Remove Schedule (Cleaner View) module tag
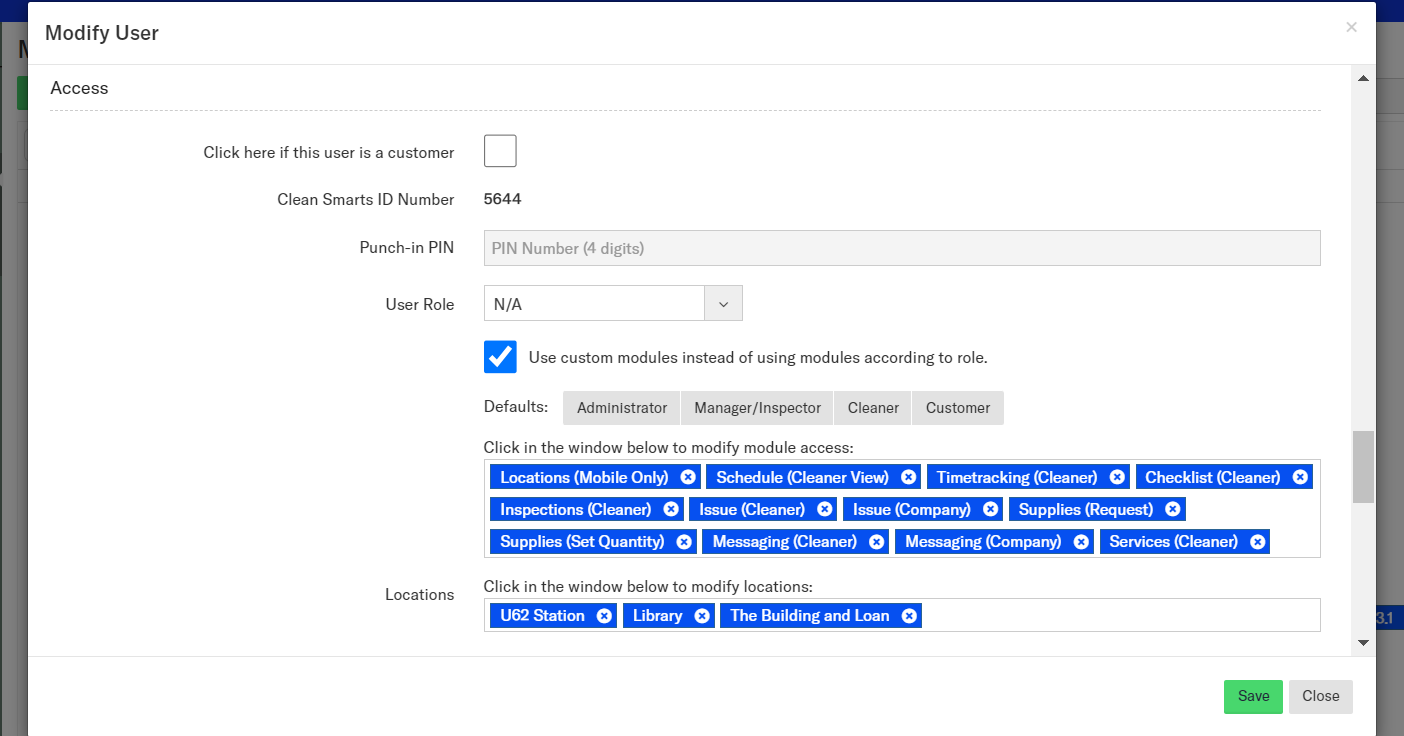Screen dimensions: 1404x736 908,477
